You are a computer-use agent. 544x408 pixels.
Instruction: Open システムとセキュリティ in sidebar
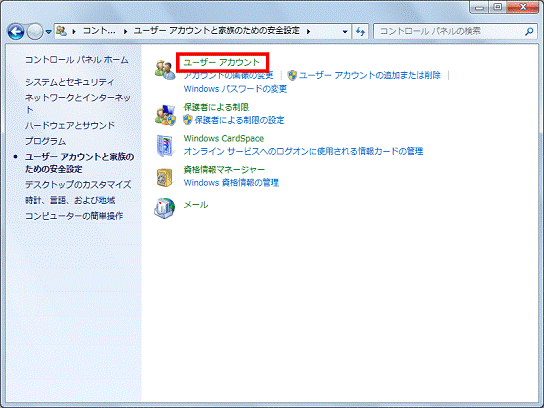[x=69, y=82]
